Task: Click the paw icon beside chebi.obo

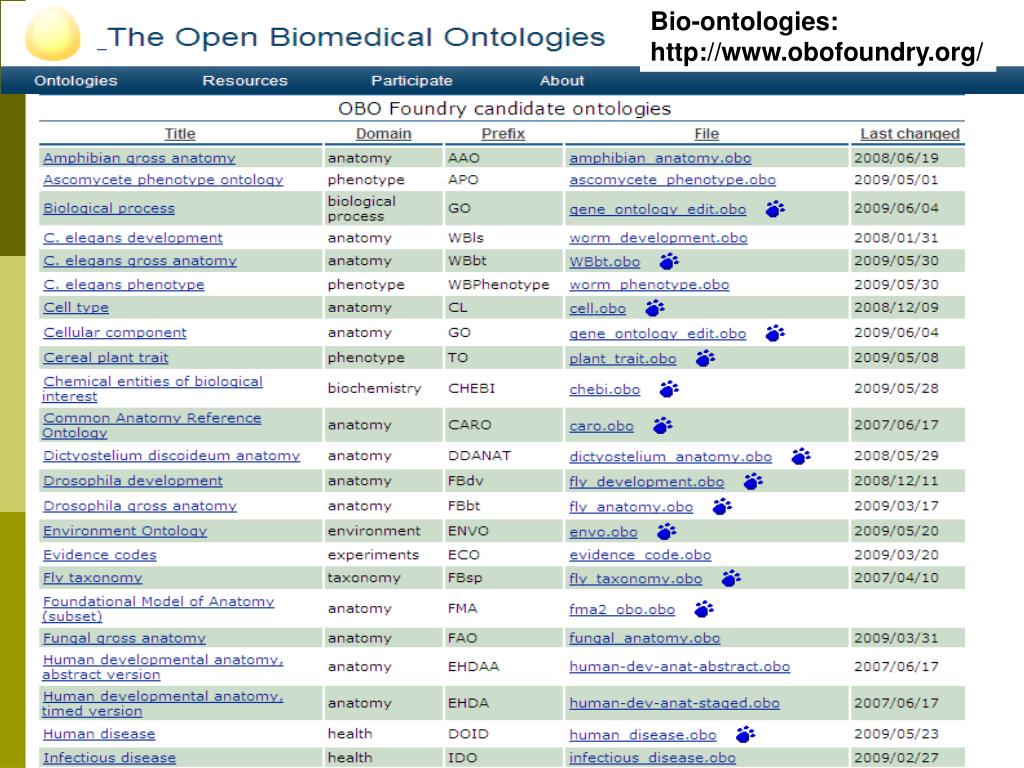Action: click(669, 390)
